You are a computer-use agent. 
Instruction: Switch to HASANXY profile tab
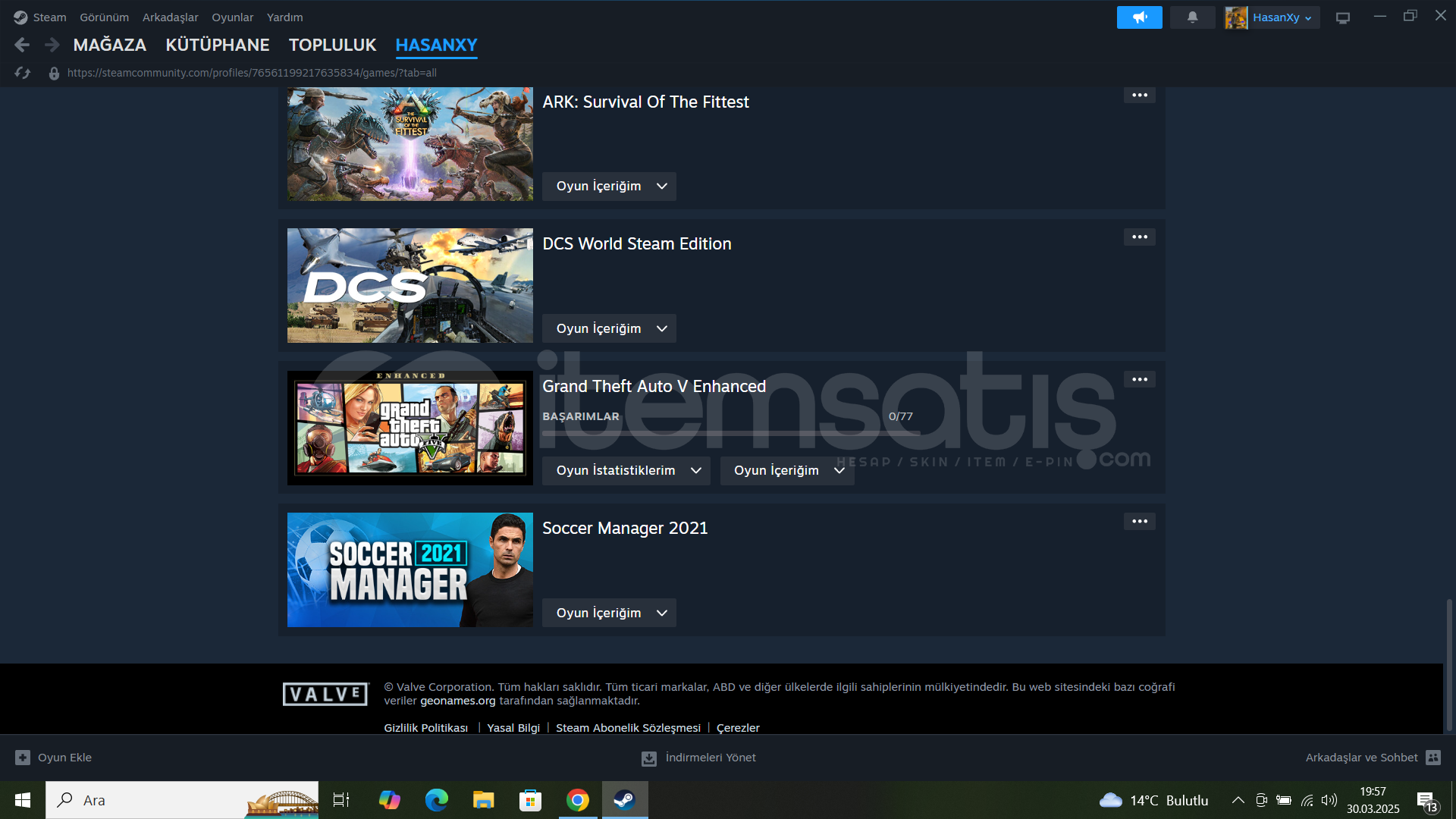point(436,45)
